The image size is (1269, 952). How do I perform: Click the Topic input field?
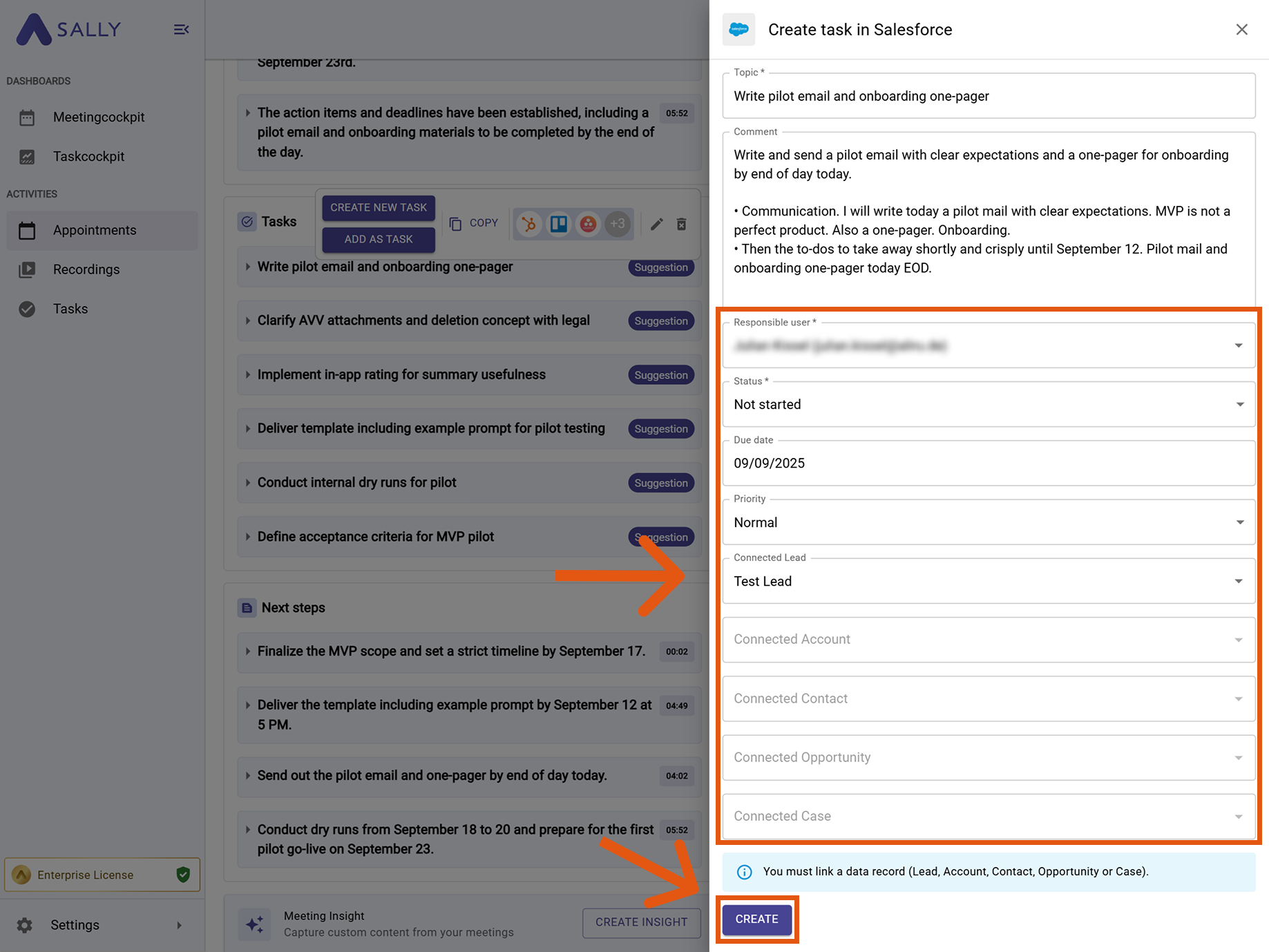pyautogui.click(x=989, y=96)
